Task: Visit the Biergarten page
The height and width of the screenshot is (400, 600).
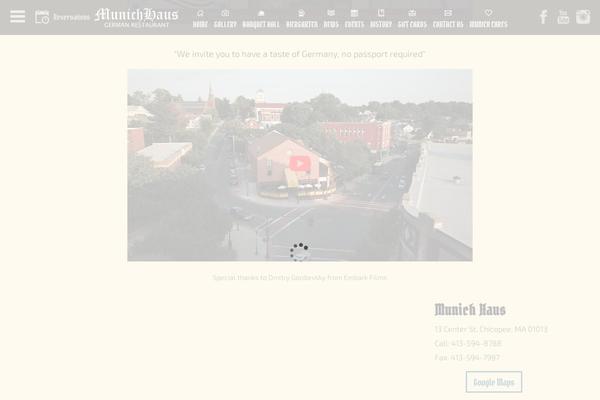Action: [302, 19]
